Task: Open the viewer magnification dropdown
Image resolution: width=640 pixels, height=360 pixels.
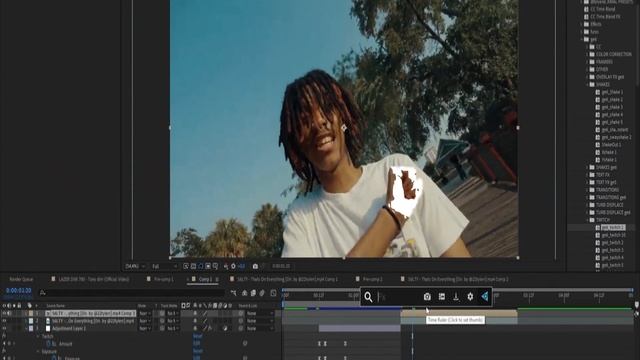Action: click(x=135, y=266)
